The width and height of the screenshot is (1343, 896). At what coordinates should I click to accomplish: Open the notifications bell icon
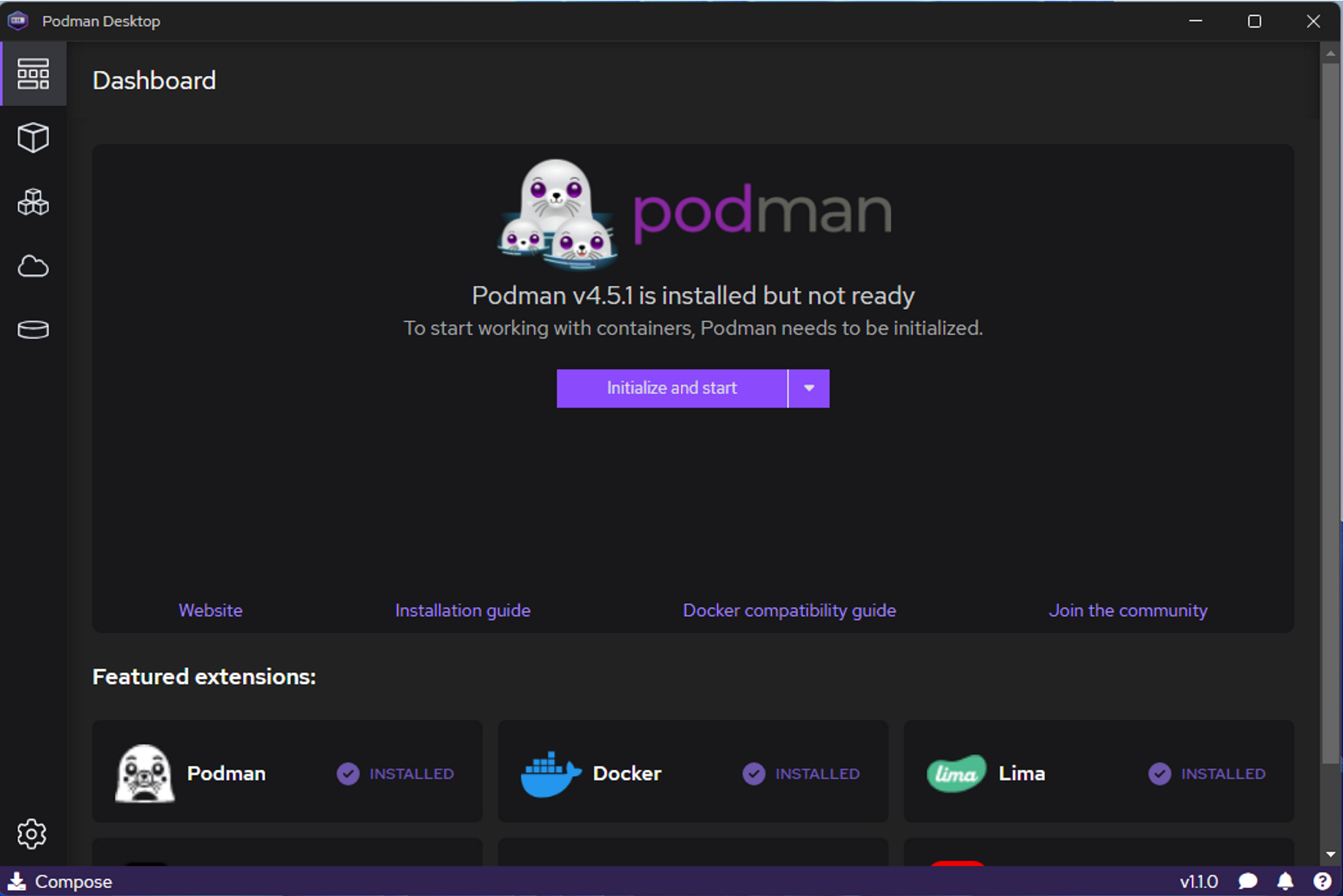tap(1285, 881)
